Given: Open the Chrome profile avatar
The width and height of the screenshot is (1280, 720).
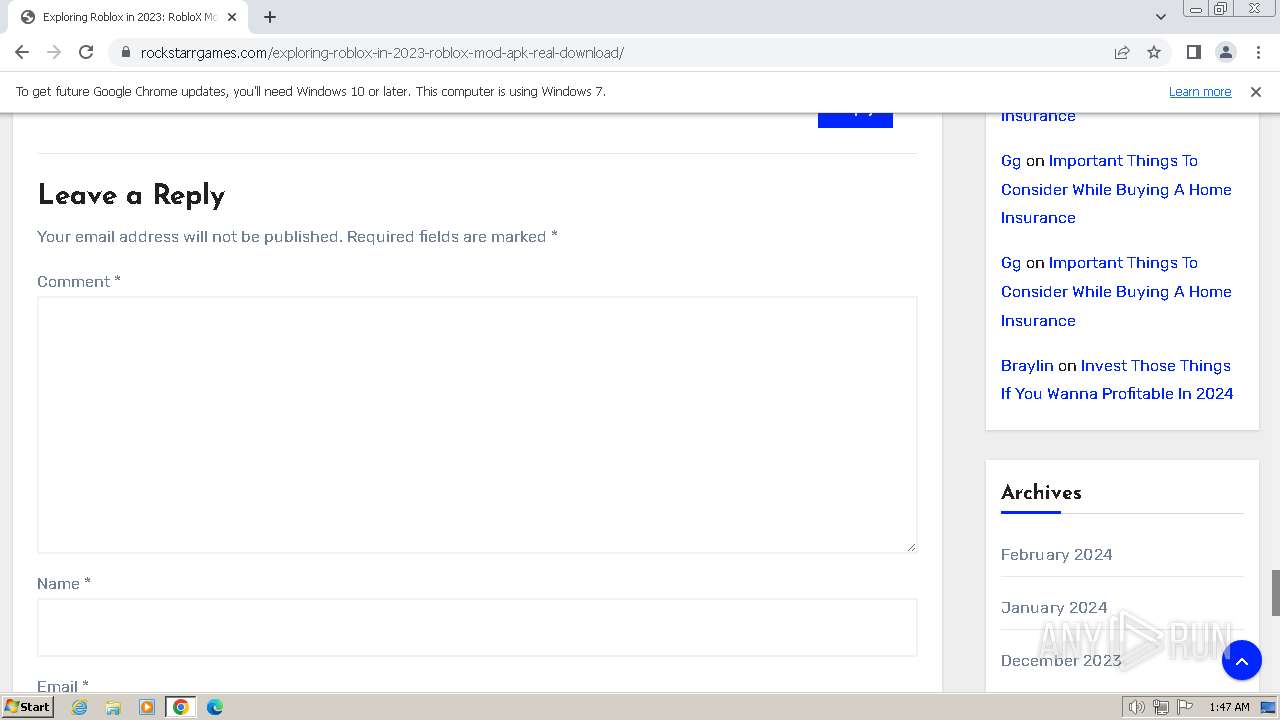Looking at the screenshot, I should pyautogui.click(x=1225, y=52).
